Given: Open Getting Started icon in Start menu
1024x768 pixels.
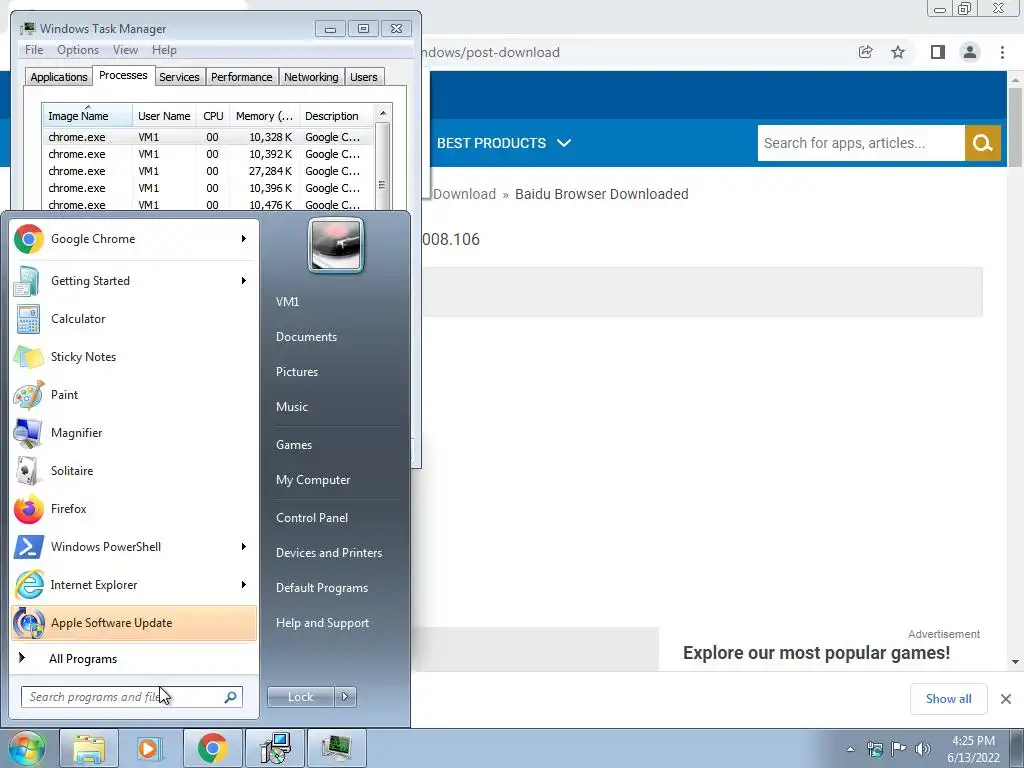Looking at the screenshot, I should [x=27, y=281].
